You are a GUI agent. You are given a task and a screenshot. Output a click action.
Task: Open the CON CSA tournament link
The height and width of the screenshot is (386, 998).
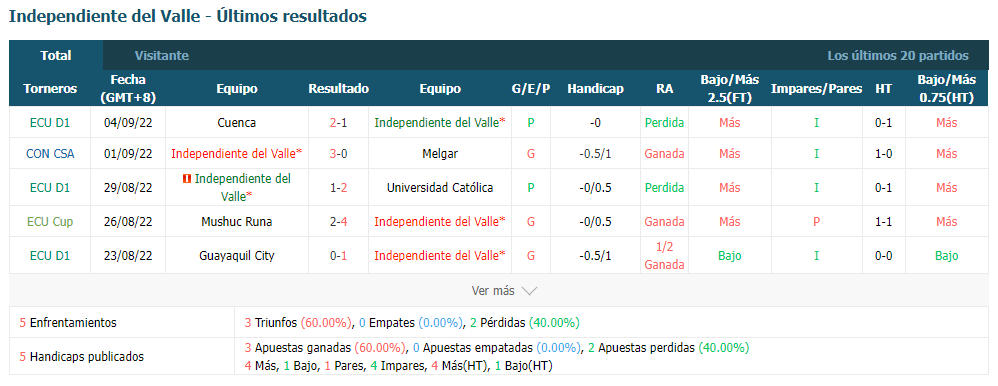click(x=50, y=154)
